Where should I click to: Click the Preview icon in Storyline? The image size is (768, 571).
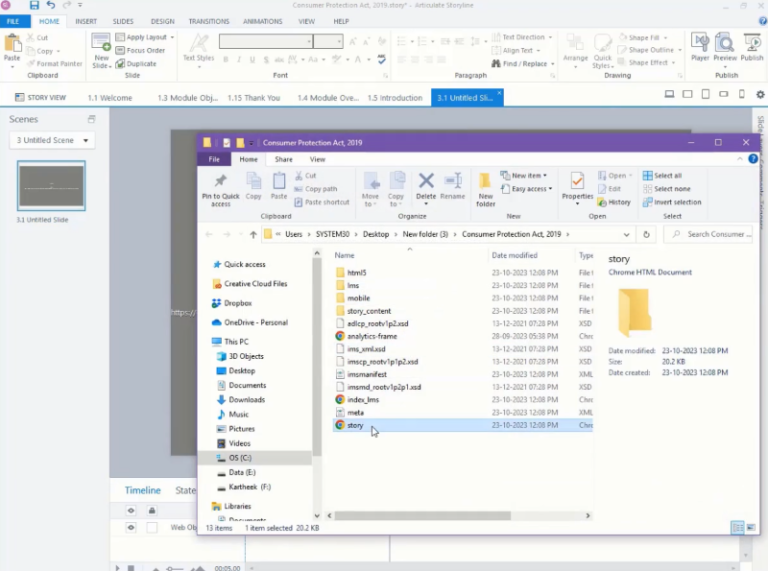coord(725,46)
